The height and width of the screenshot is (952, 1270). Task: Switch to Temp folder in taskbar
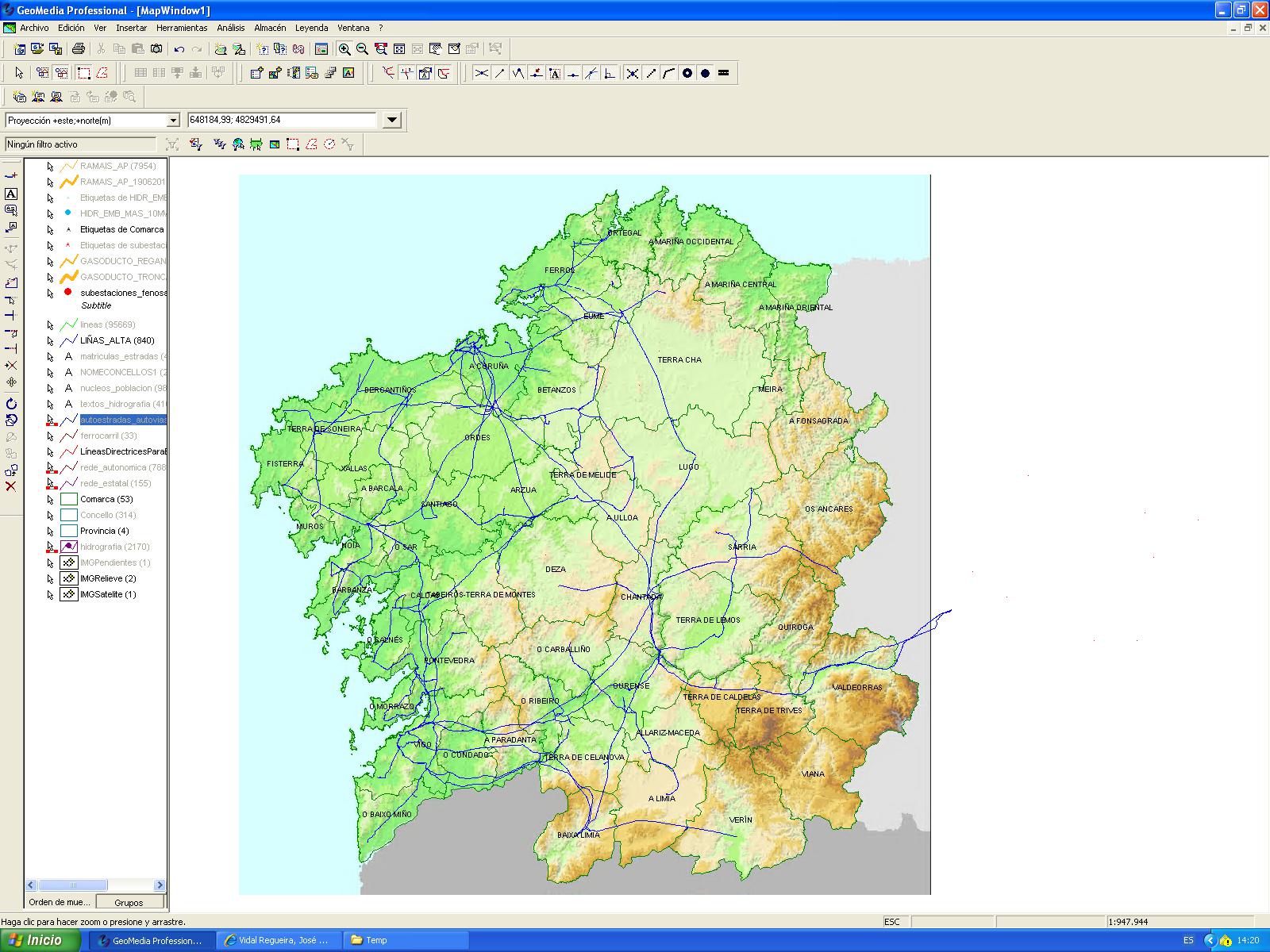[405, 940]
